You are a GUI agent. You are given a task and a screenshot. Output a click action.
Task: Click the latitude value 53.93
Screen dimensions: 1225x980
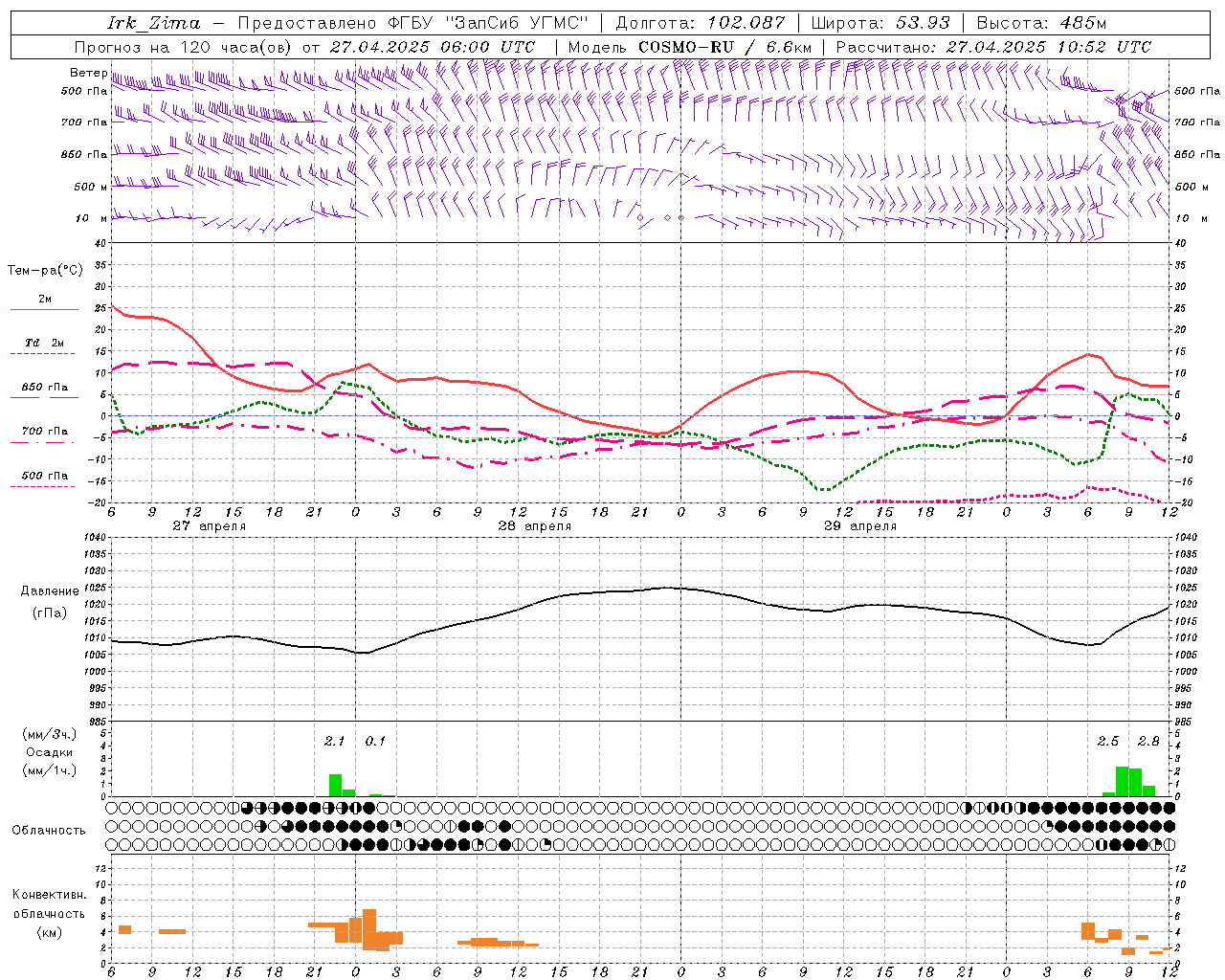pos(923,23)
